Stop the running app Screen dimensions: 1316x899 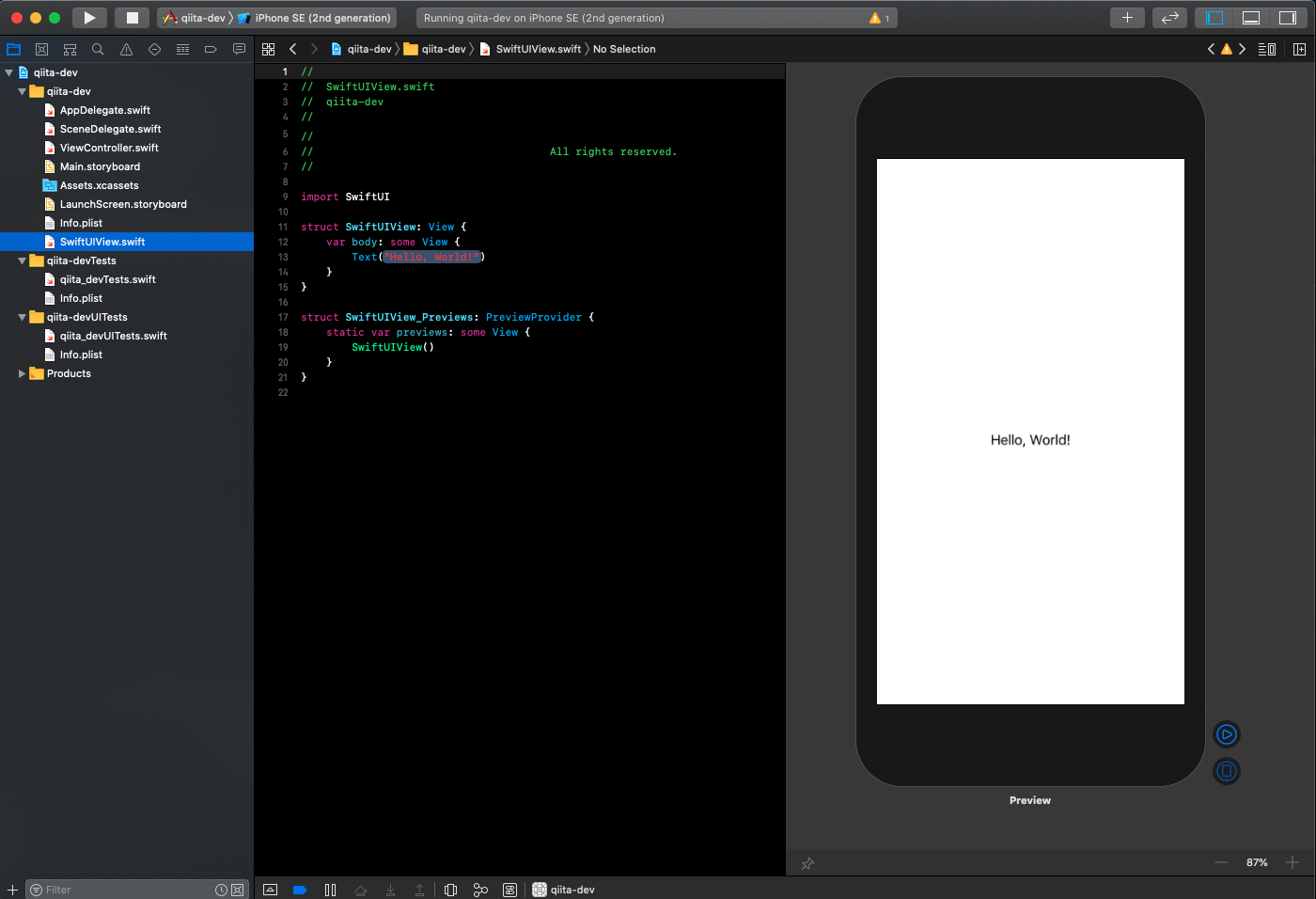coord(133,18)
